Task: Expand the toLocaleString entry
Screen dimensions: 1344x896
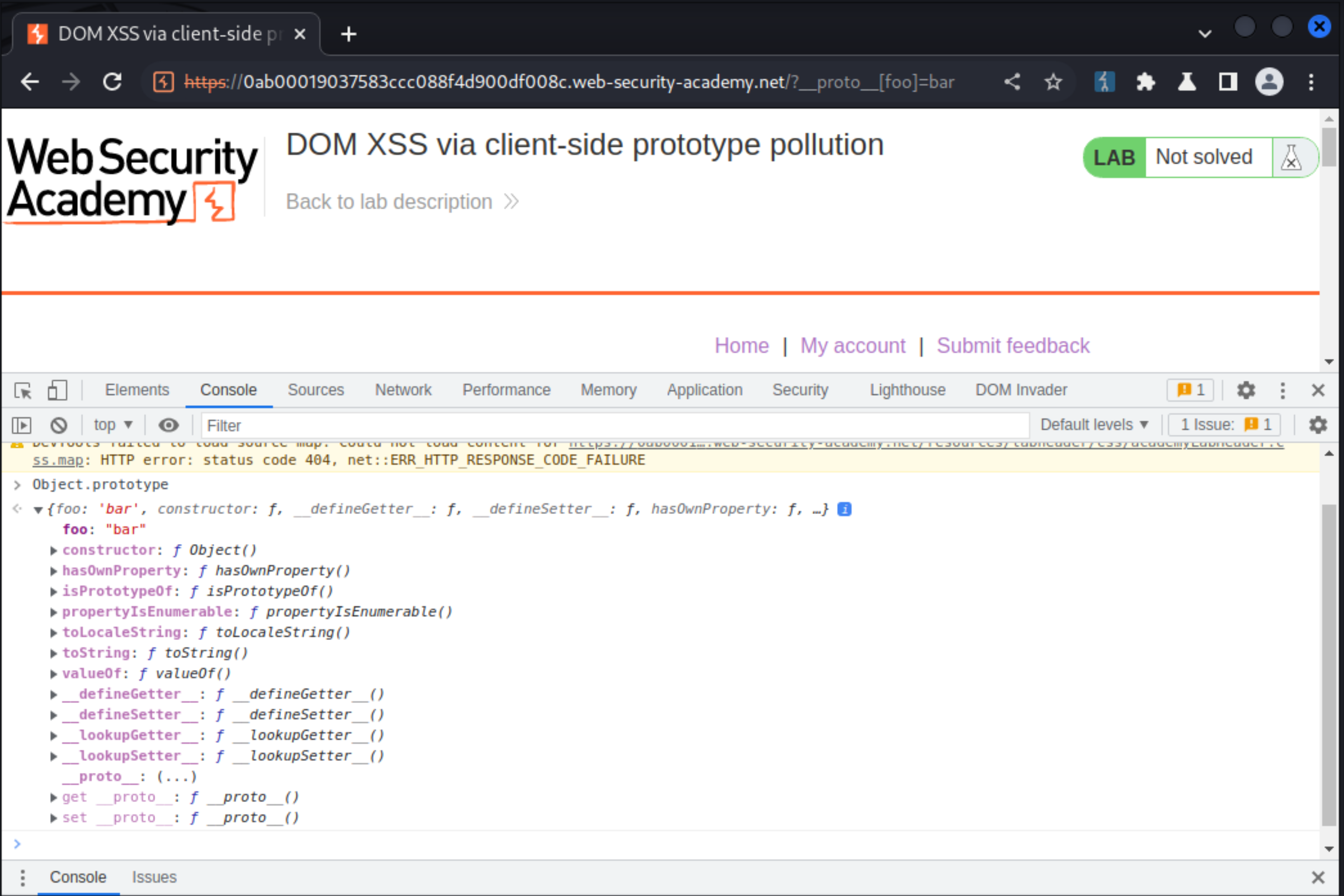Action: tap(53, 633)
